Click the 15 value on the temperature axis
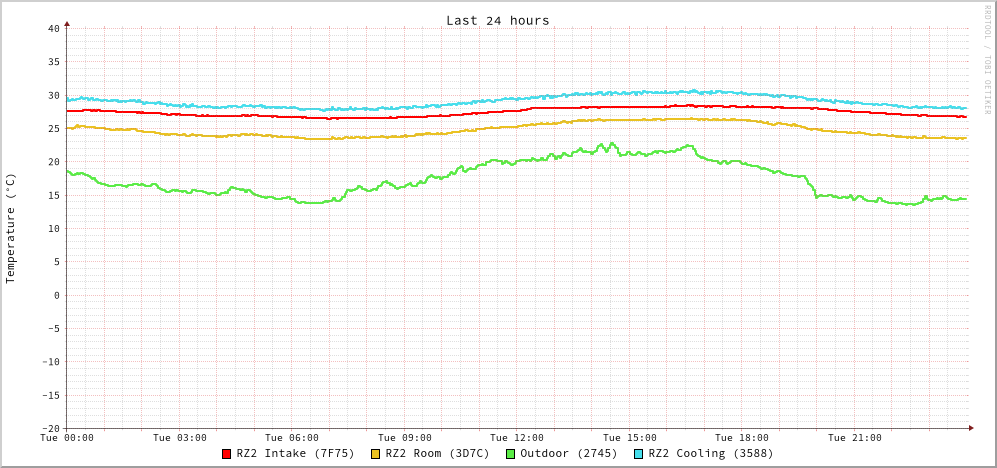 pos(53,195)
